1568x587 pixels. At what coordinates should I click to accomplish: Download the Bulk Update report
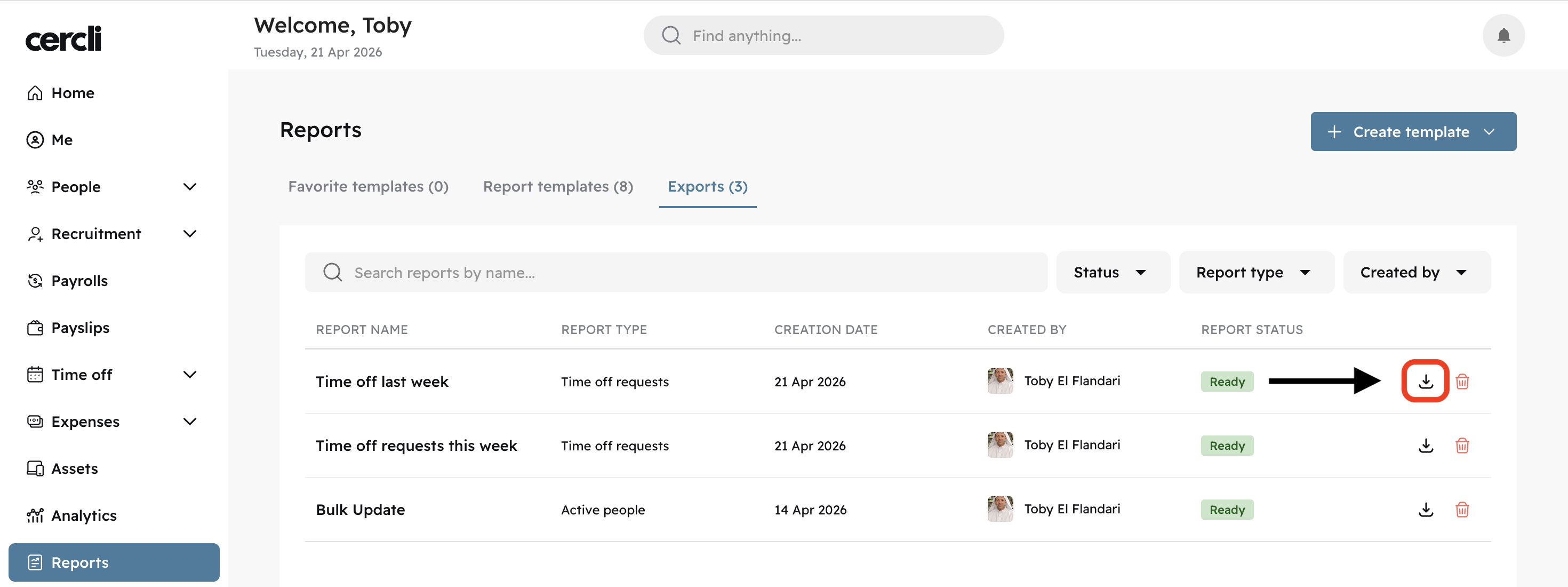click(1425, 509)
